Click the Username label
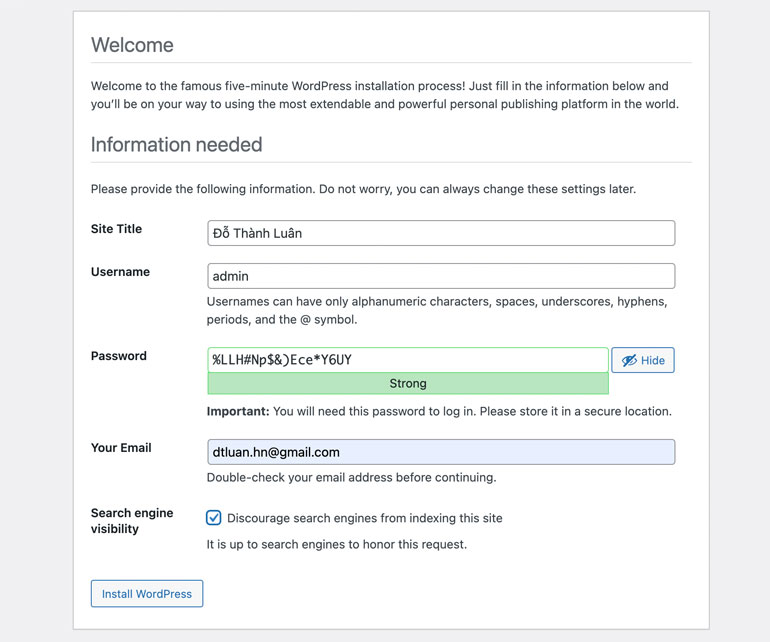770x642 pixels. 120,272
